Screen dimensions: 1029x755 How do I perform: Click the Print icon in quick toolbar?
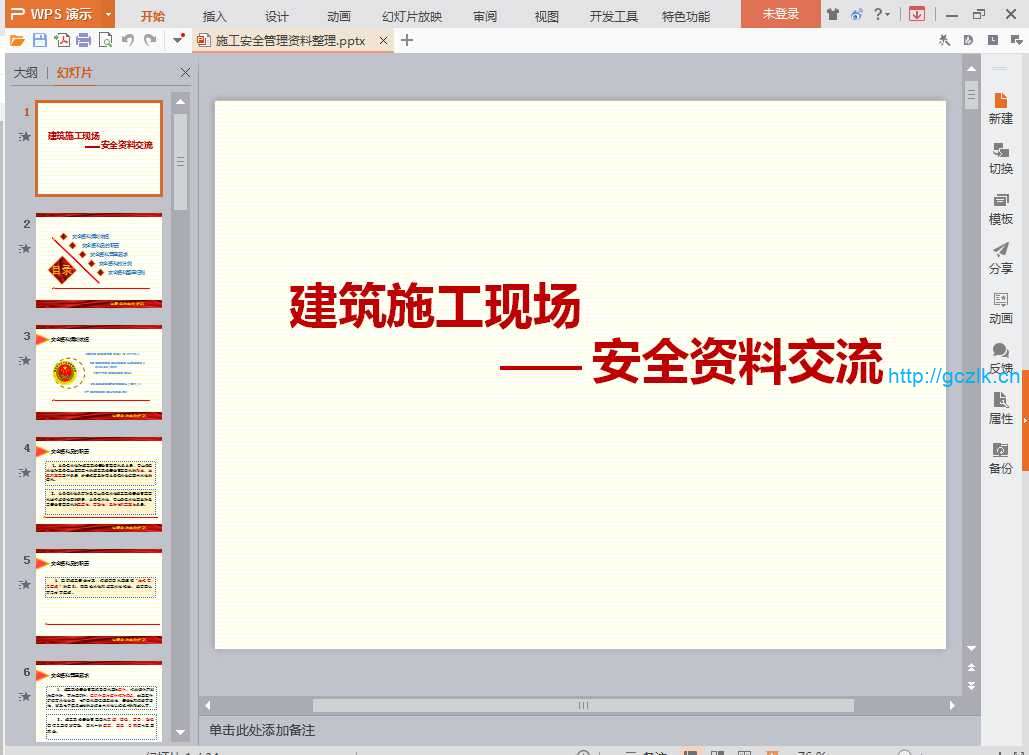pyautogui.click(x=84, y=40)
